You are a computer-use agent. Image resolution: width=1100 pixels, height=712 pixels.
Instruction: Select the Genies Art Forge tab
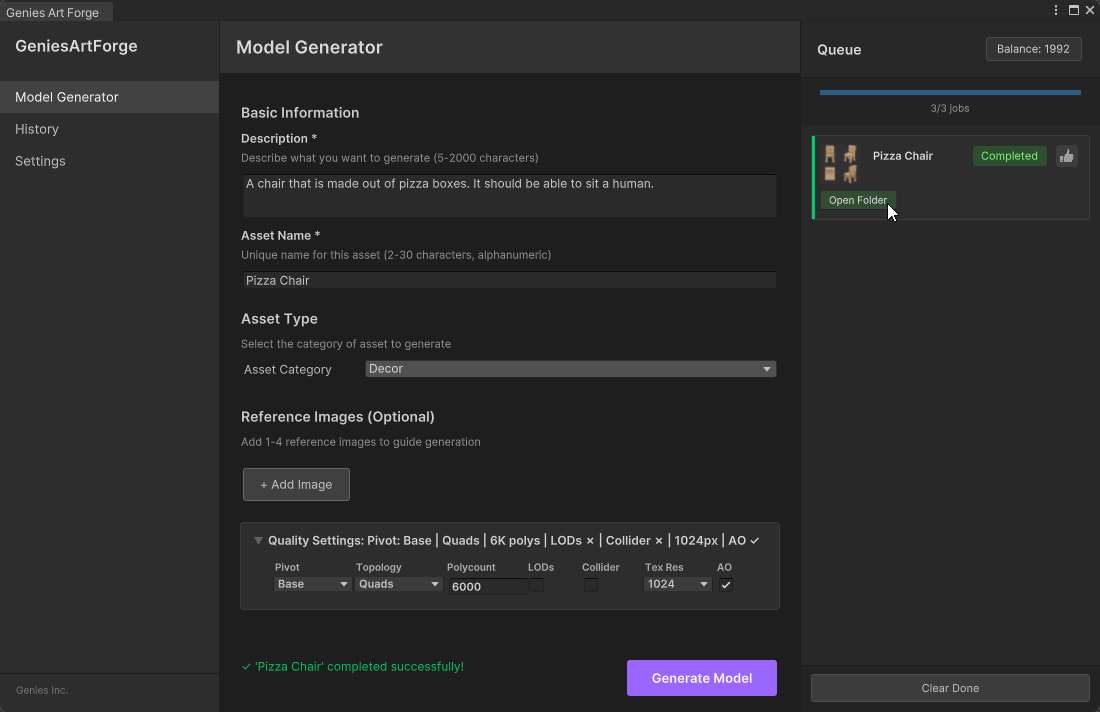click(x=53, y=12)
